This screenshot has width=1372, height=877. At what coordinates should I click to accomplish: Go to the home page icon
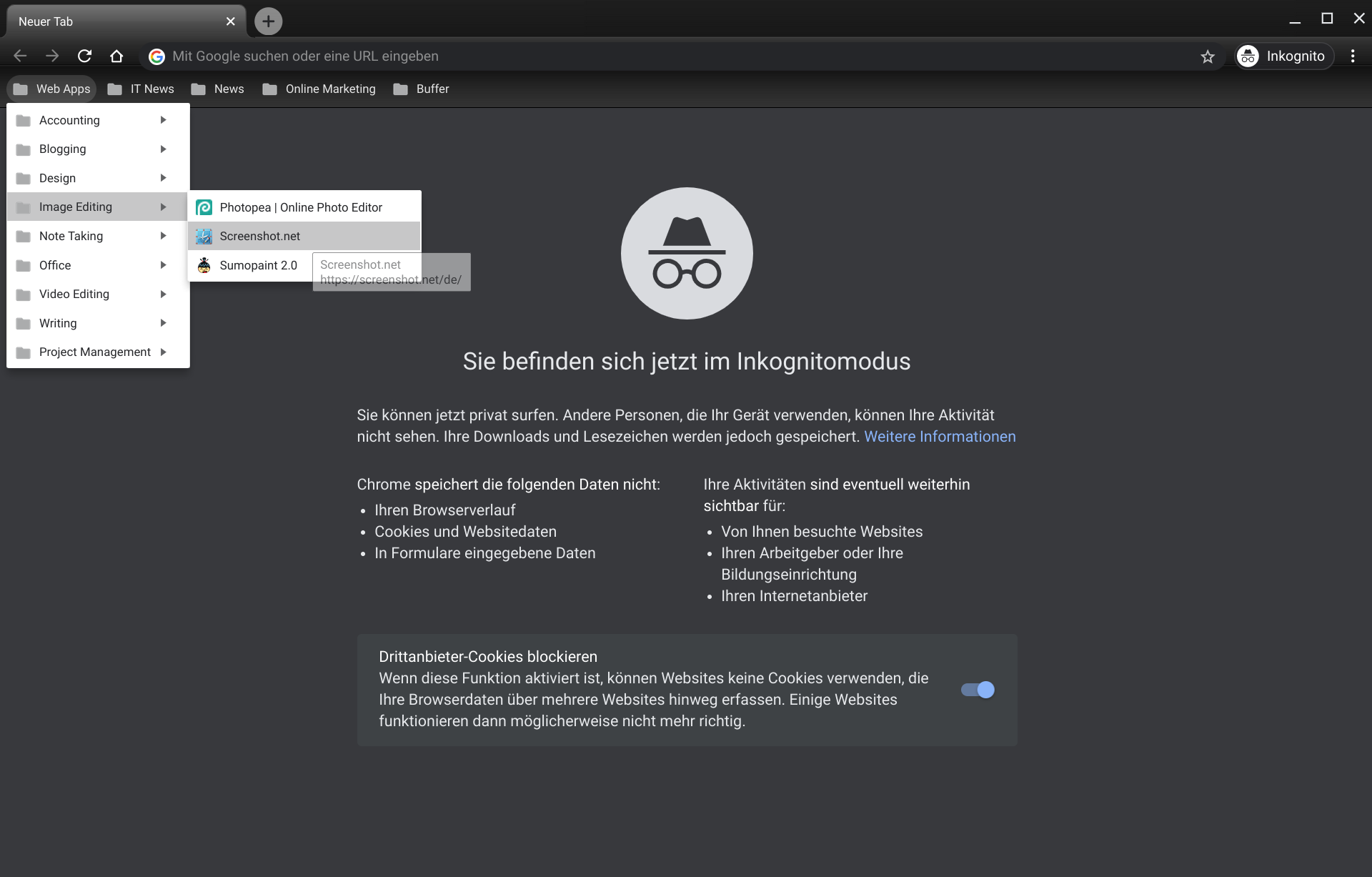coord(116,56)
